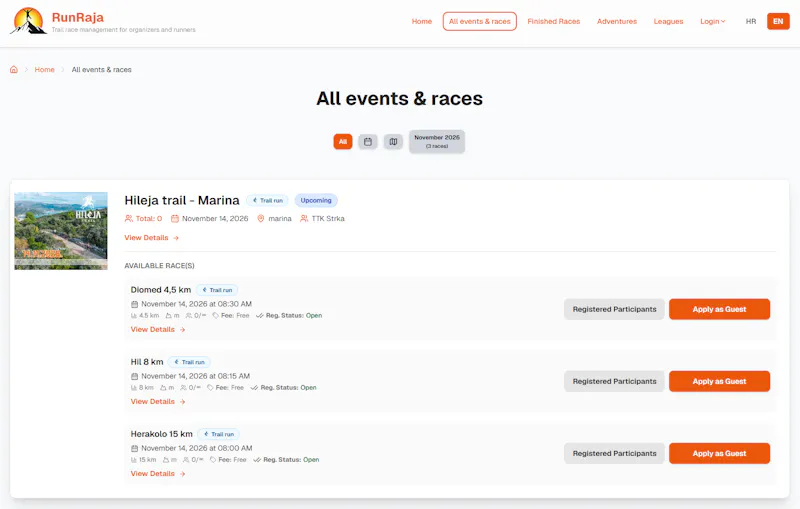This screenshot has width=800, height=509.
Task: Open View Details for Herakolo 15 km
Action: click(x=158, y=474)
